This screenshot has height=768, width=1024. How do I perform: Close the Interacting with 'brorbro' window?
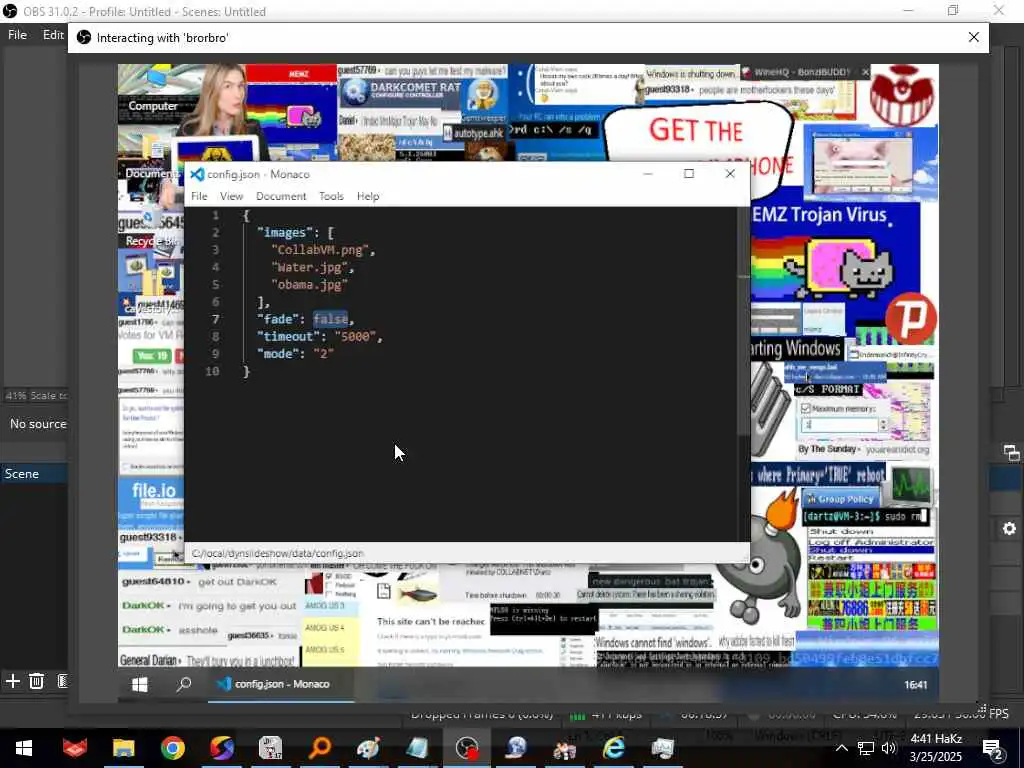coord(974,37)
